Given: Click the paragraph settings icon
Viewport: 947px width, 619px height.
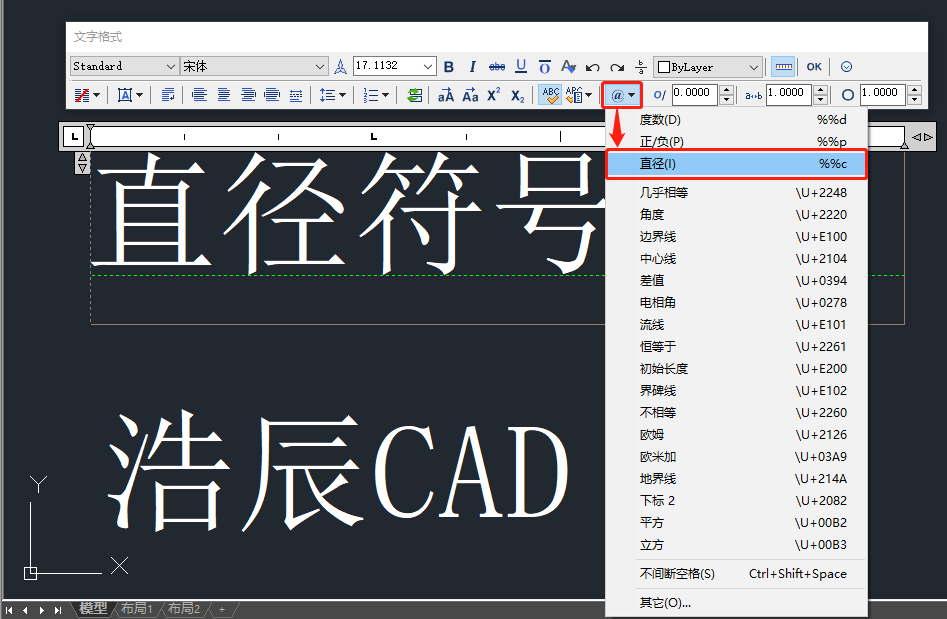Looking at the screenshot, I should click(168, 95).
